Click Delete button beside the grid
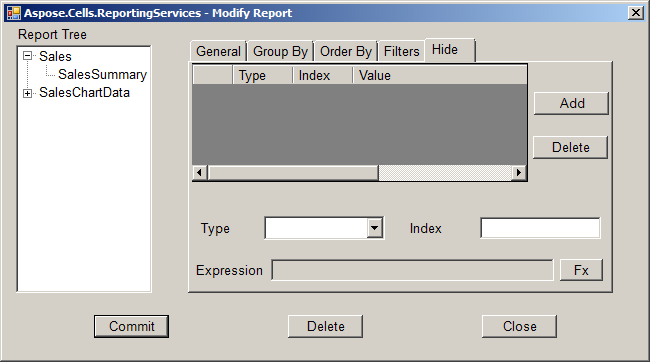 click(x=570, y=147)
